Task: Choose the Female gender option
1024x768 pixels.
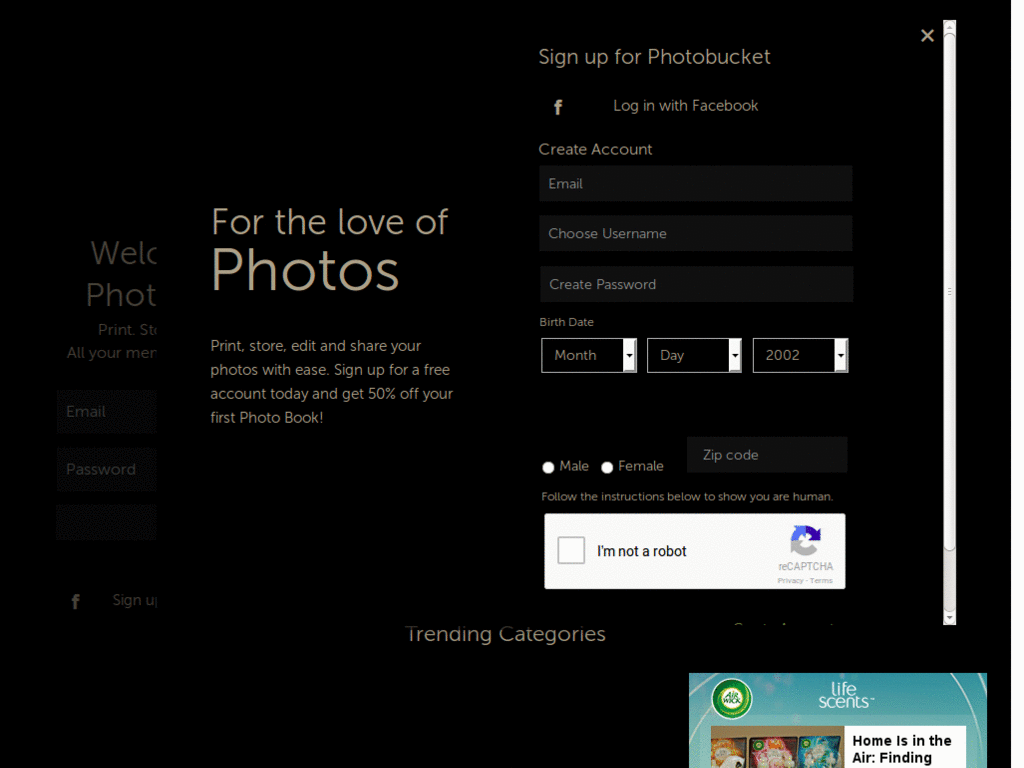Action: pyautogui.click(x=607, y=466)
